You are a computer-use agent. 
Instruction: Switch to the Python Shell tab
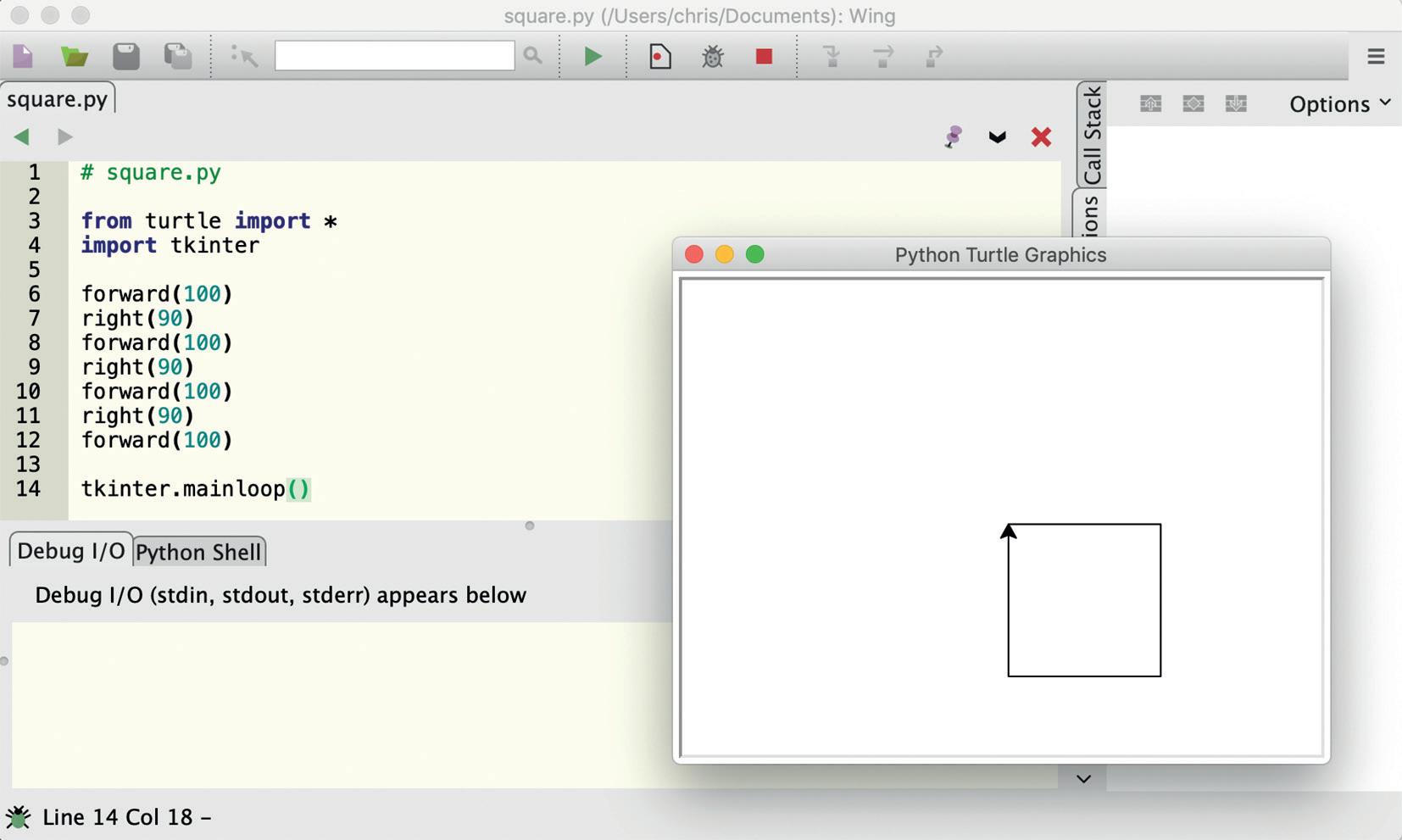pos(198,553)
